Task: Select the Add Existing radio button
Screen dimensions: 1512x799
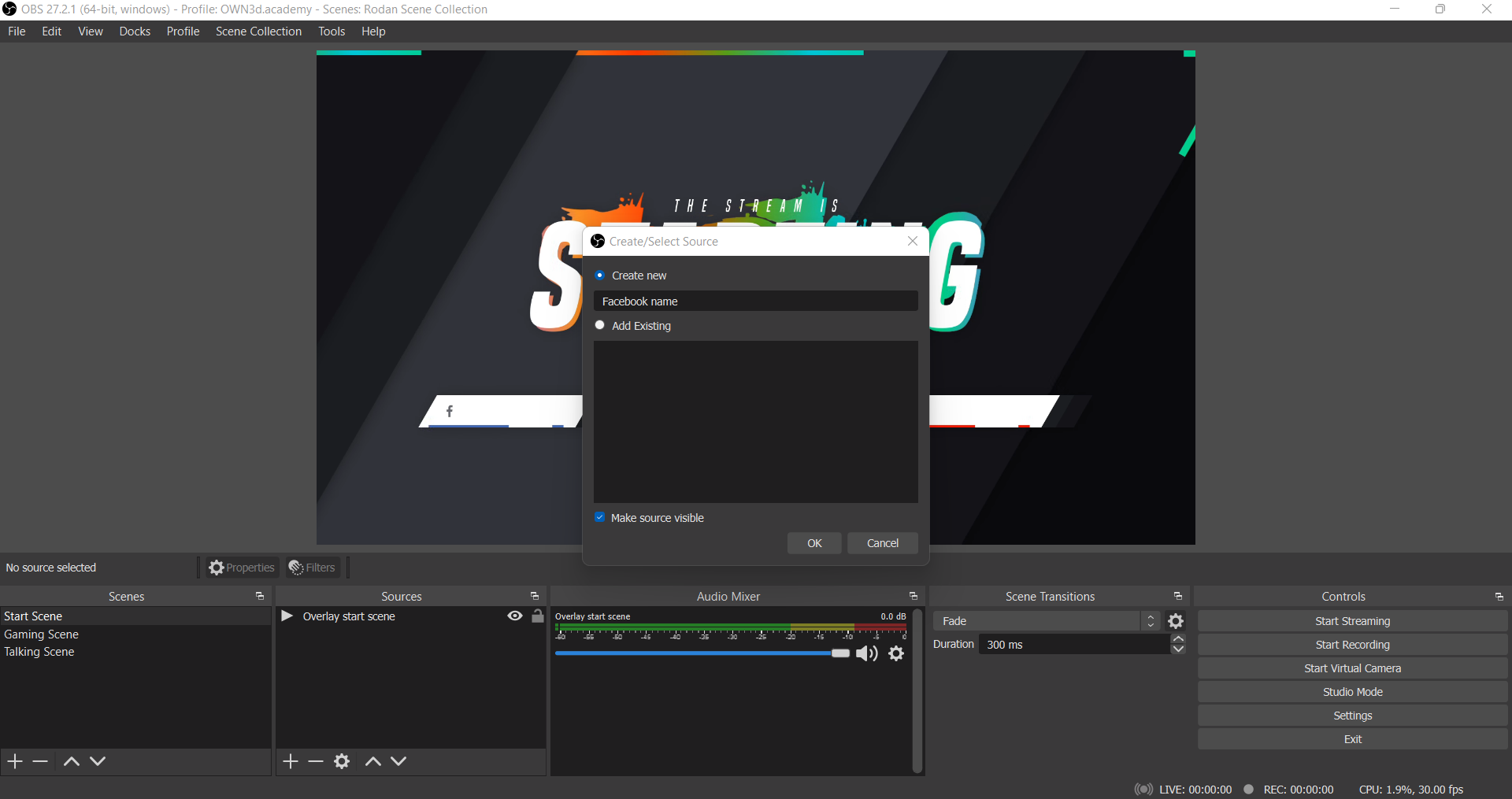Action: [600, 325]
